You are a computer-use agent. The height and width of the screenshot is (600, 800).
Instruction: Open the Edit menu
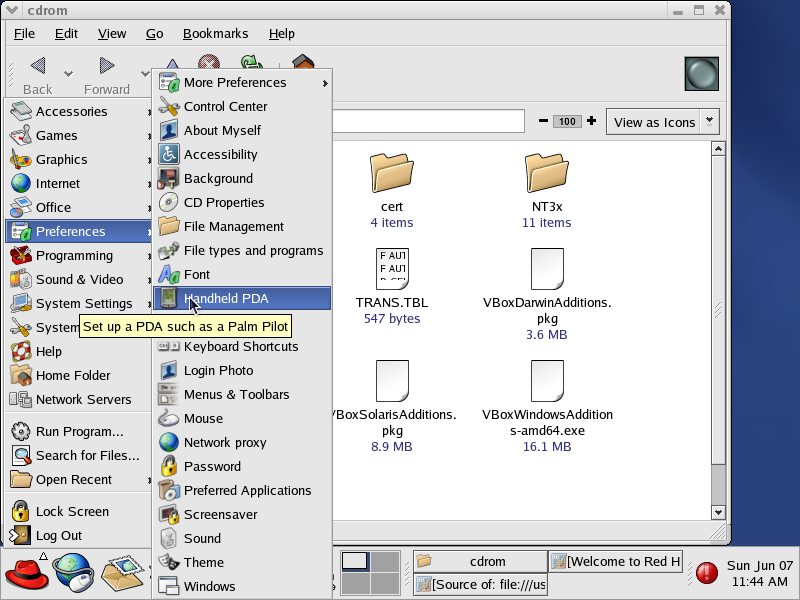coord(66,34)
